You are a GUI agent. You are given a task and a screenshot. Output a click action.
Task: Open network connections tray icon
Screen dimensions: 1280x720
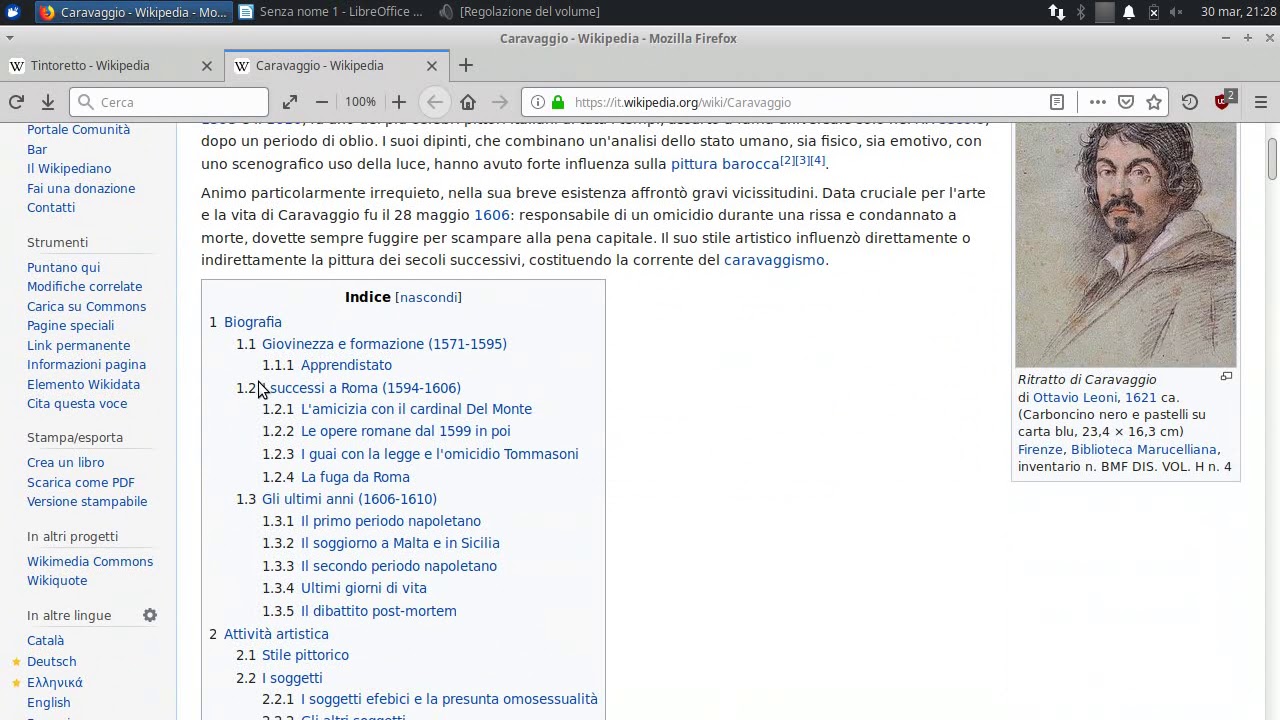1057,12
